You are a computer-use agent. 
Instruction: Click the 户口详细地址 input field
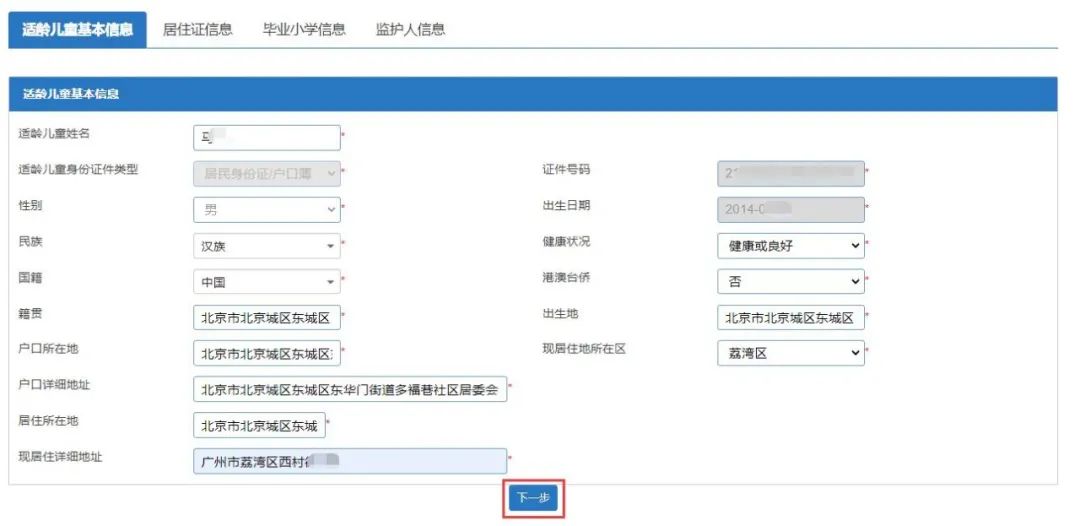[x=350, y=390]
